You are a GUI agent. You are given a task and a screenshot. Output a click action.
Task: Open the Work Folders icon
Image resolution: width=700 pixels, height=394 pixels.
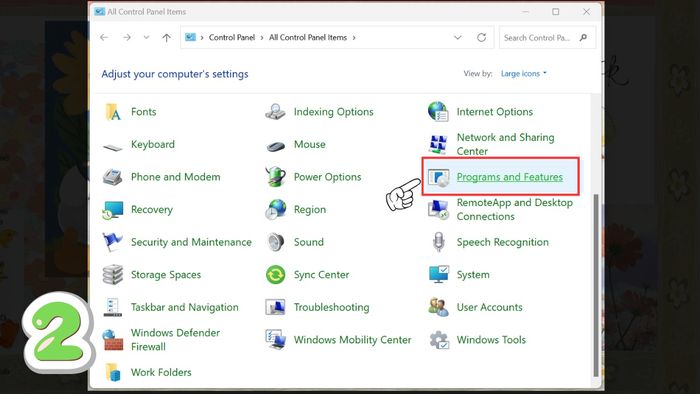coord(113,373)
